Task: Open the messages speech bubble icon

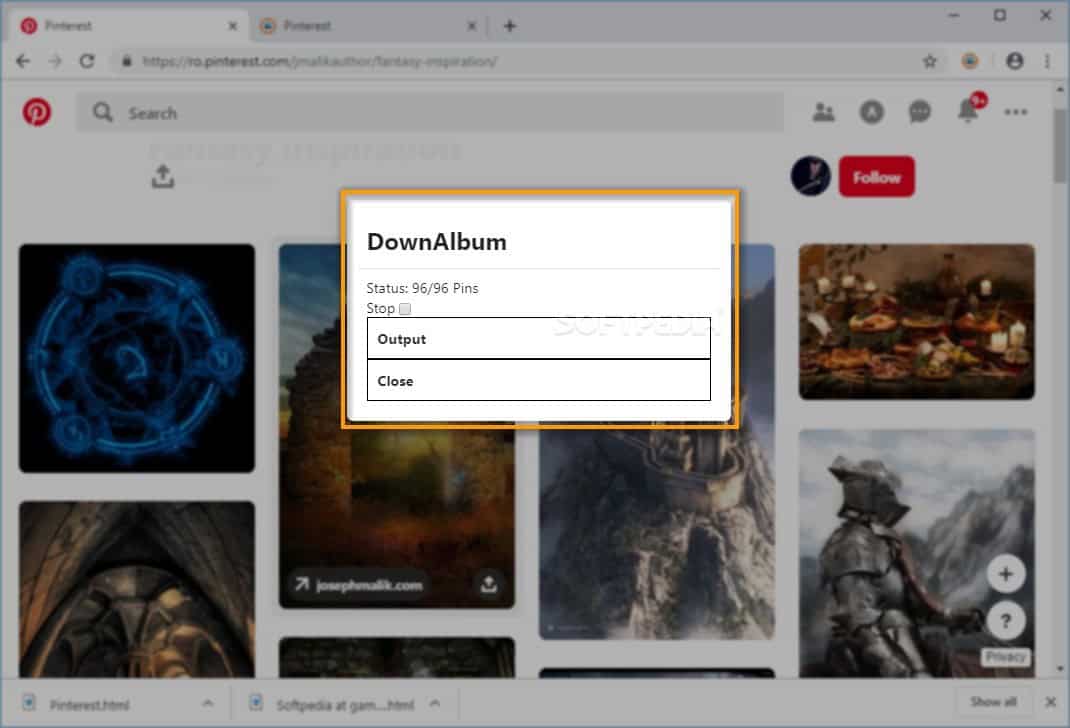Action: [920, 113]
